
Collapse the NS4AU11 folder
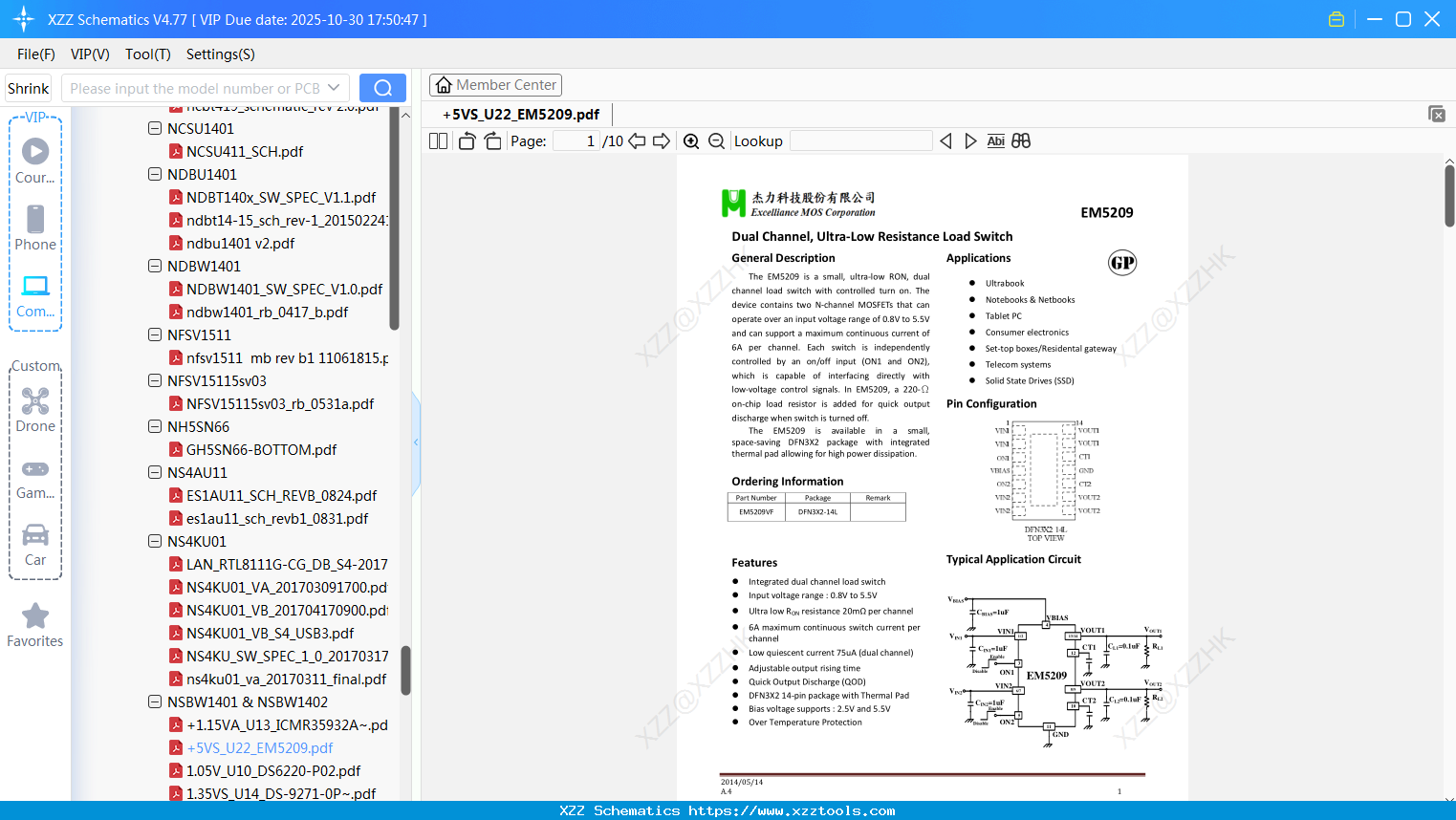coord(155,472)
